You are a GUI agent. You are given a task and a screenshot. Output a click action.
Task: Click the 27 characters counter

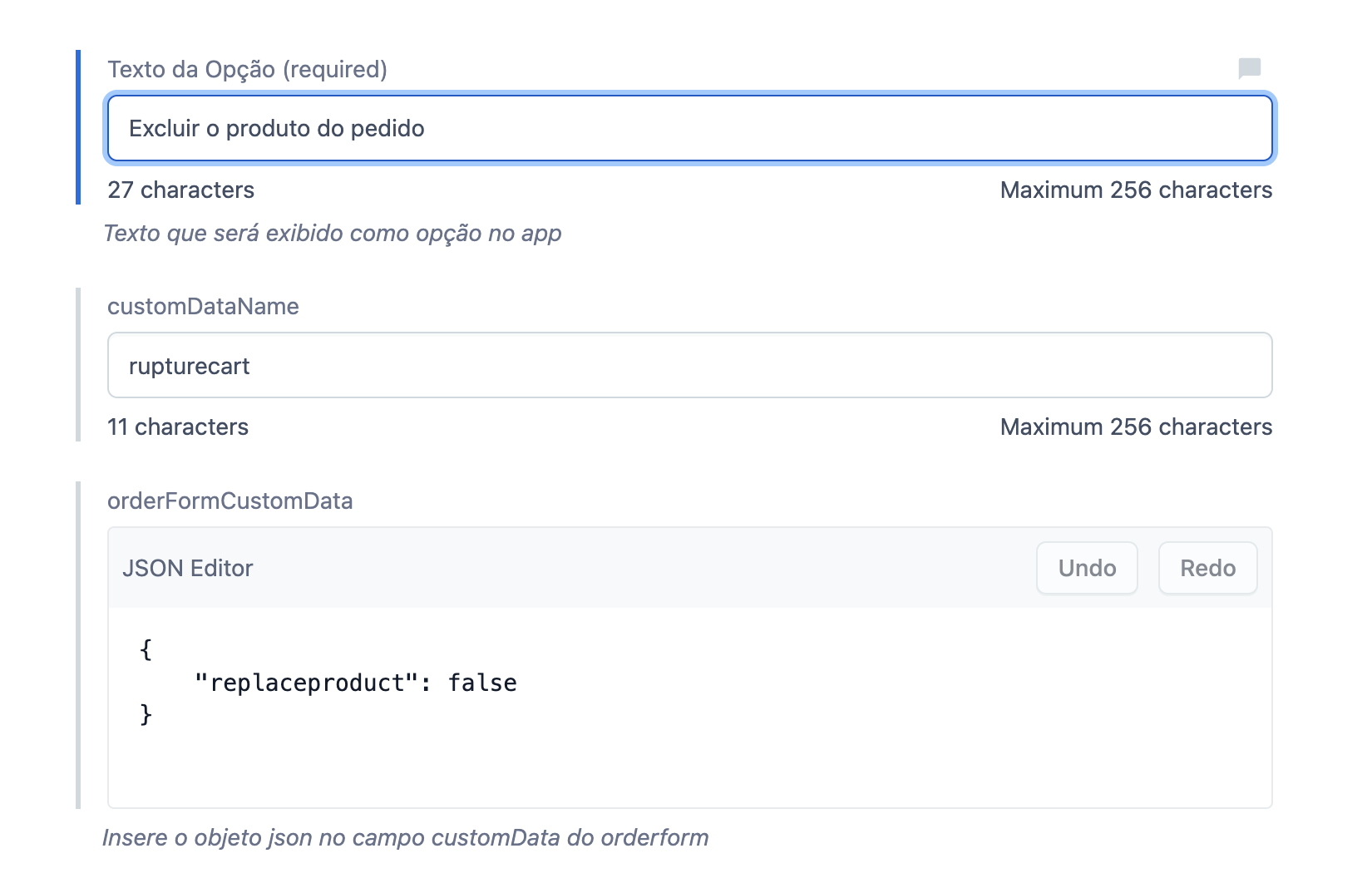pos(180,190)
